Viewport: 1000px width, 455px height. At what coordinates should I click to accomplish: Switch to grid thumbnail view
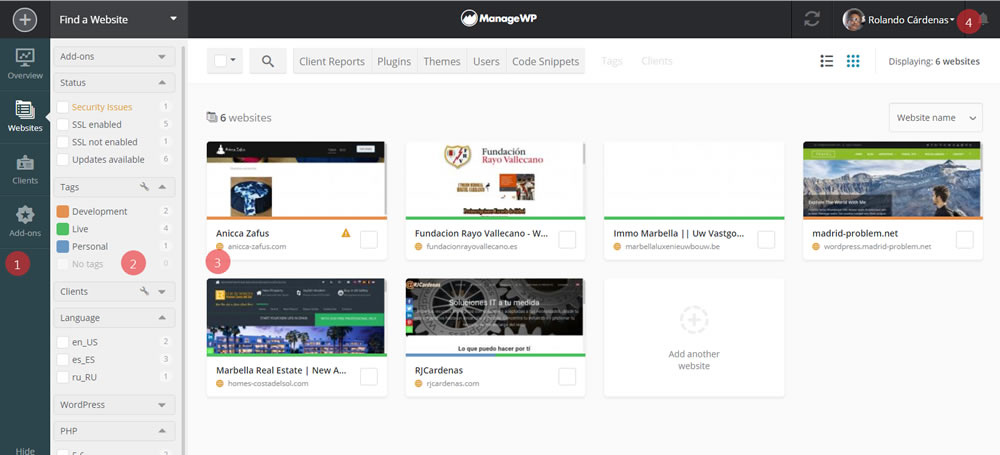853,61
